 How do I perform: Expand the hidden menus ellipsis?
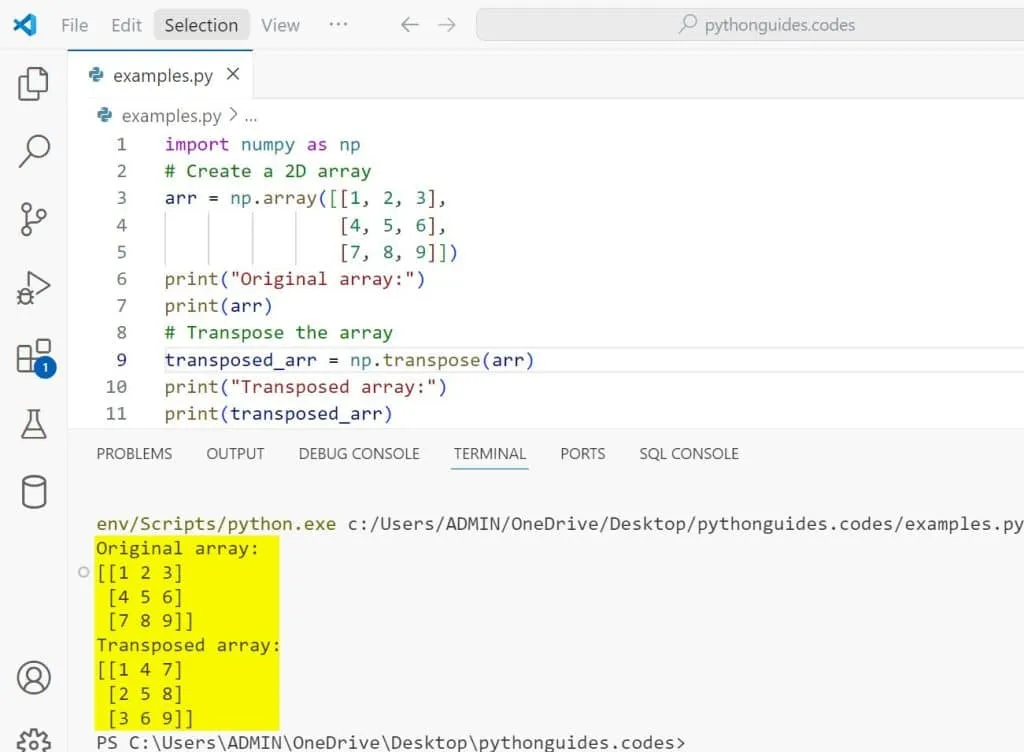click(x=338, y=25)
